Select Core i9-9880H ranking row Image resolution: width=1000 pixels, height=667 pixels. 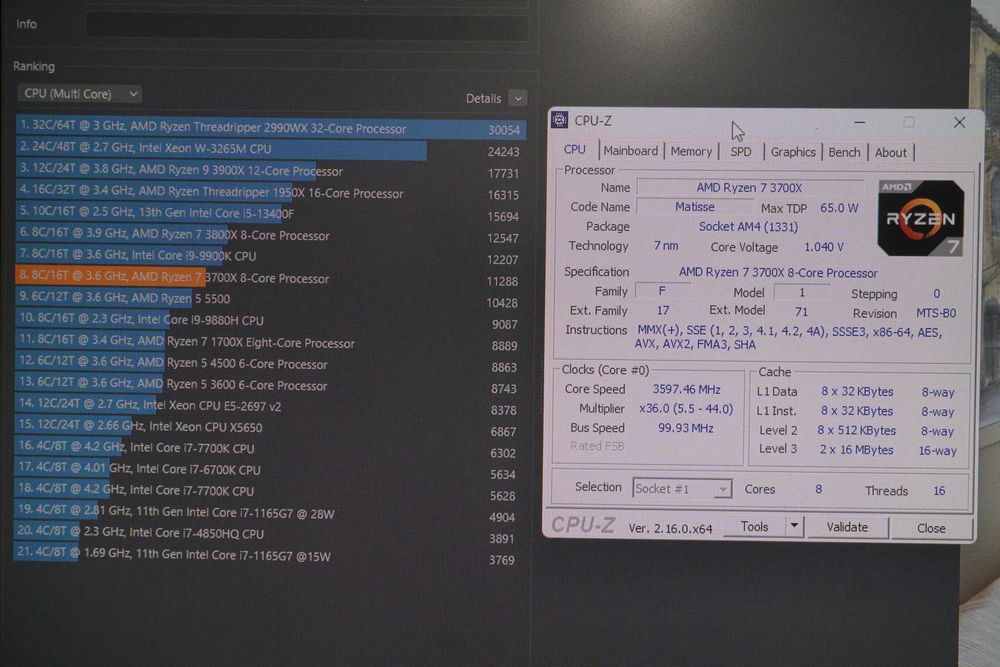tap(270, 320)
